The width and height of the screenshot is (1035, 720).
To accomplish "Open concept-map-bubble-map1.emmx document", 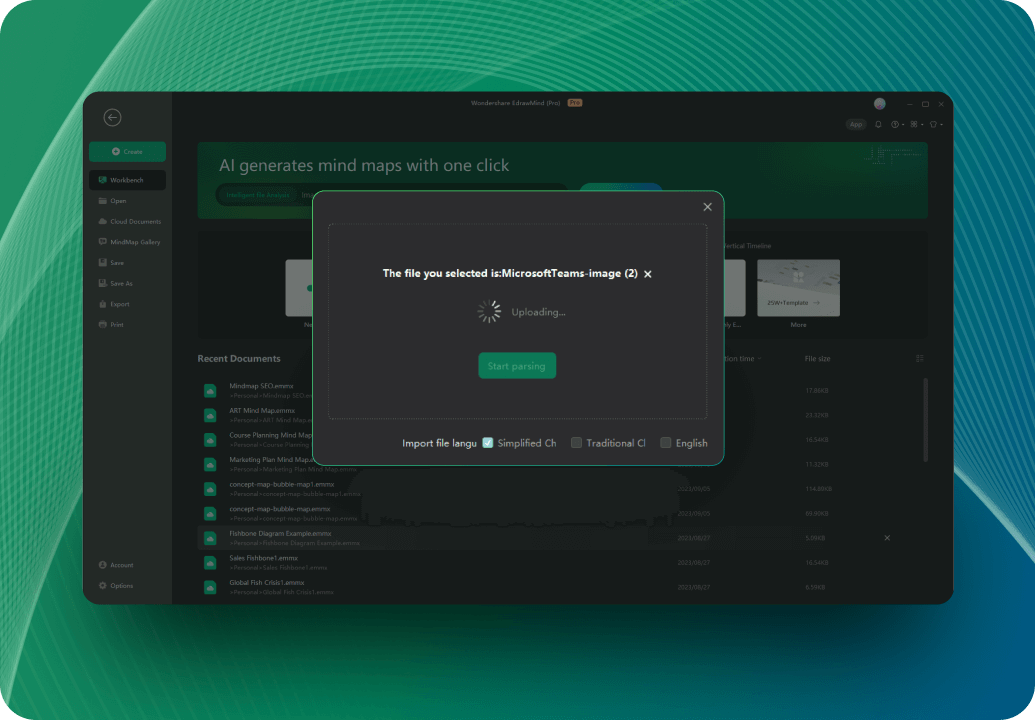I will (282, 484).
